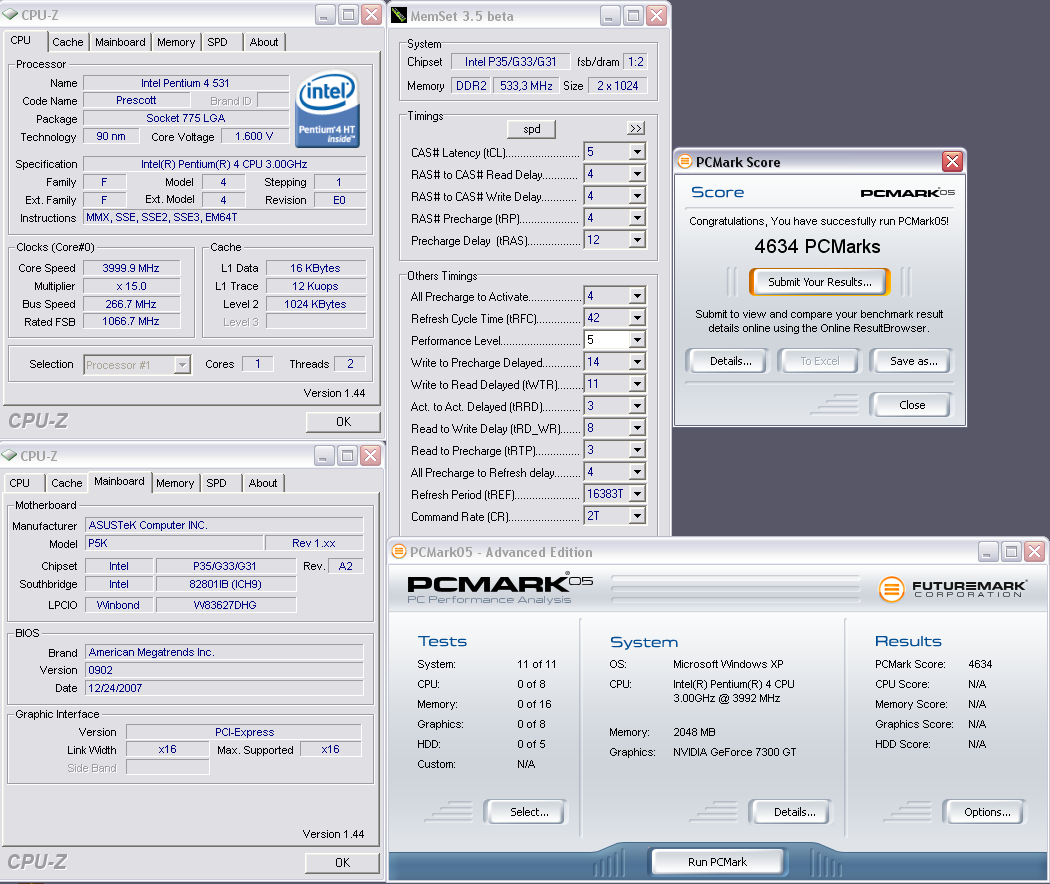Click the Futuremark Corporation orange logo
Image resolution: width=1050 pixels, height=884 pixels.
[x=891, y=589]
